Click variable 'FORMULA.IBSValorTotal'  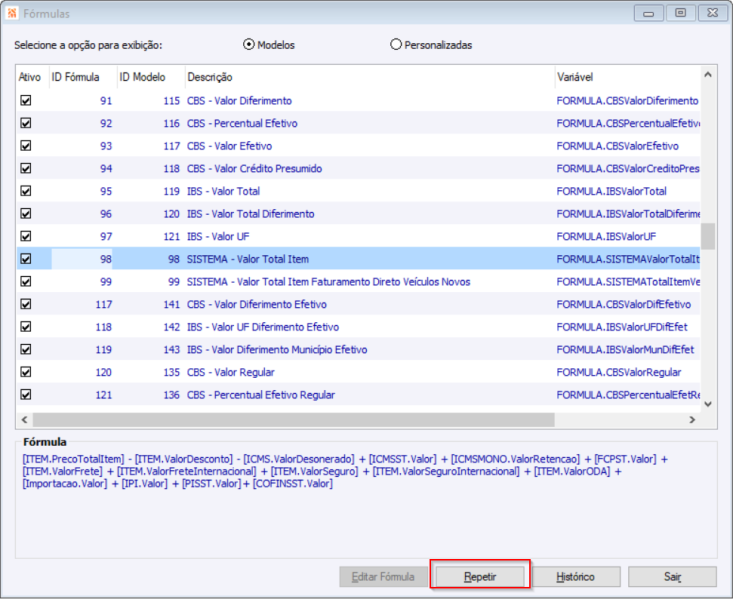pyautogui.click(x=611, y=191)
